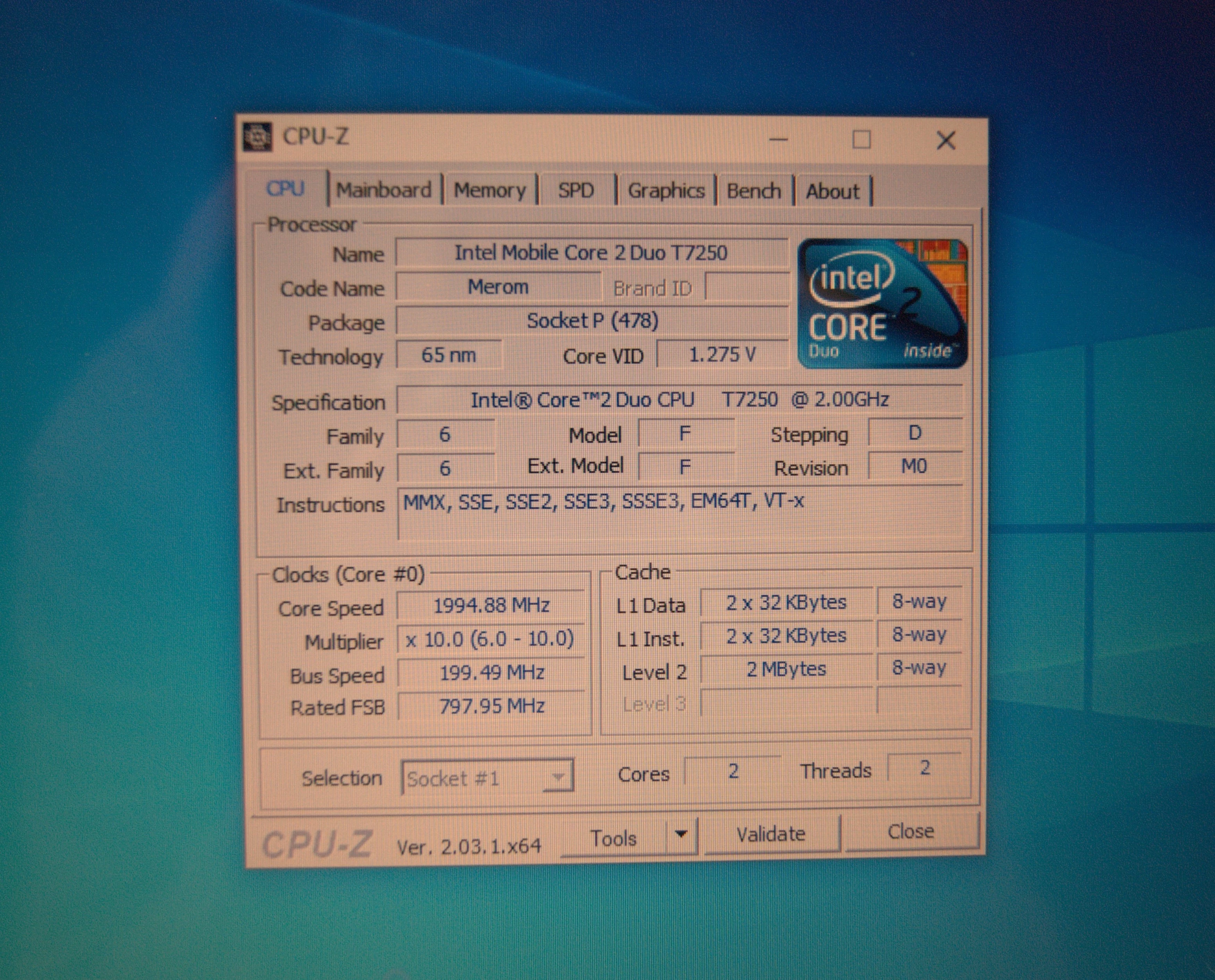Click the Intel Core 2 Duo logo
Viewport: 1215px width, 980px height.
(x=882, y=304)
